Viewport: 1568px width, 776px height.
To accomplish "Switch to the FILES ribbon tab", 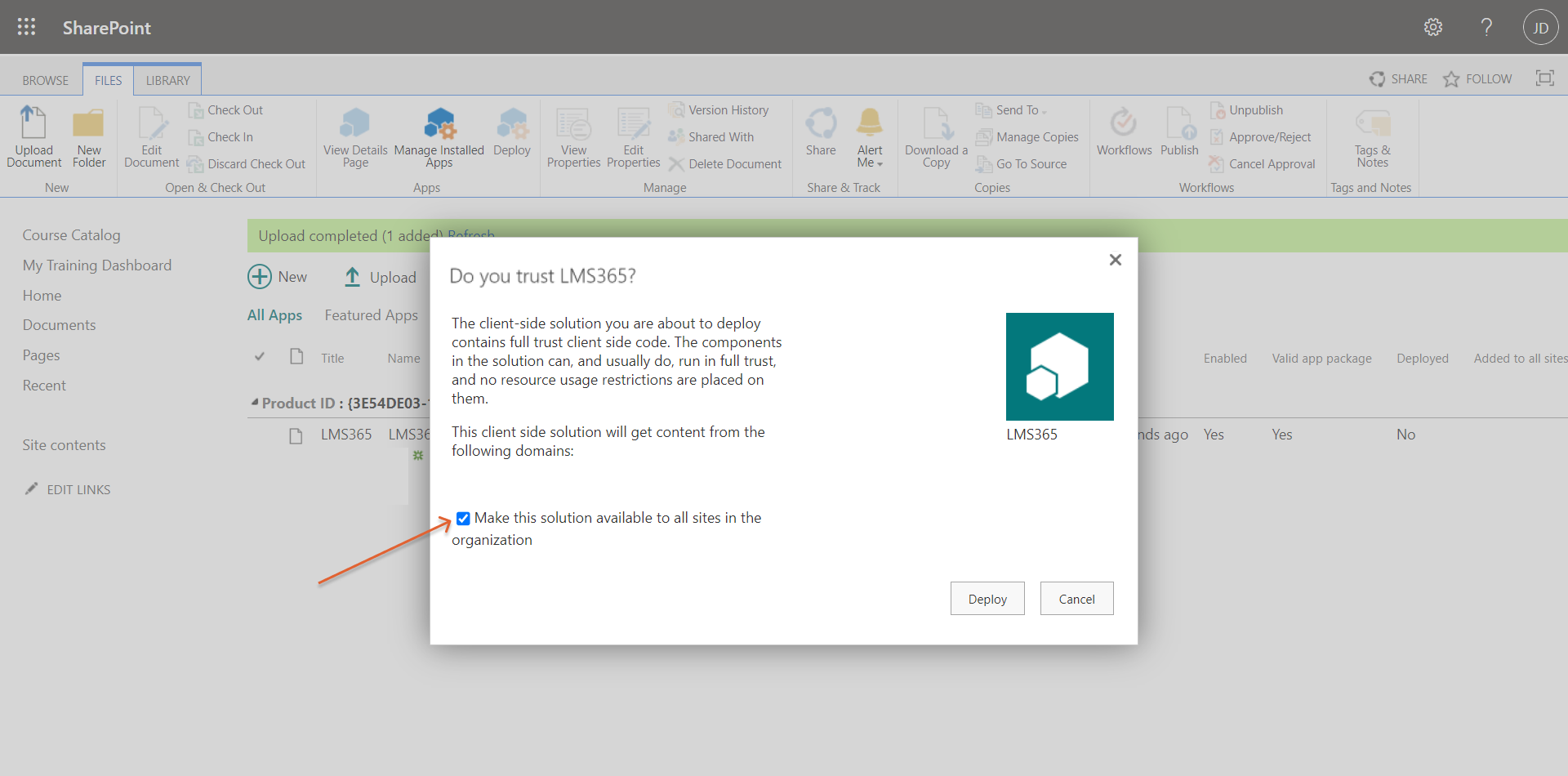I will pyautogui.click(x=108, y=80).
